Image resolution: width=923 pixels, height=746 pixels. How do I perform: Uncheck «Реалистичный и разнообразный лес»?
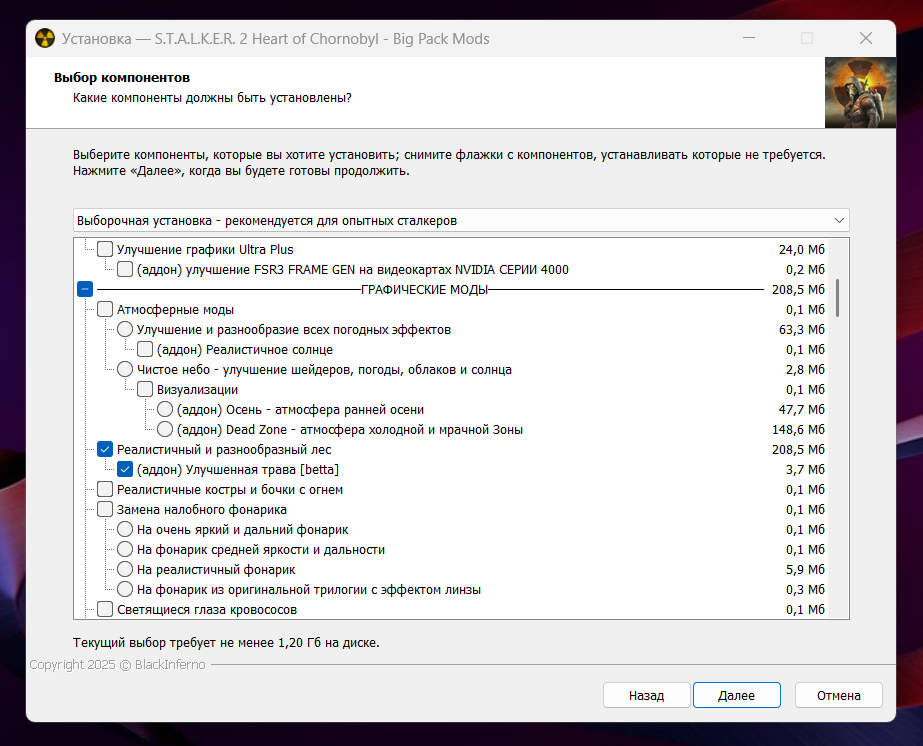[x=105, y=449]
